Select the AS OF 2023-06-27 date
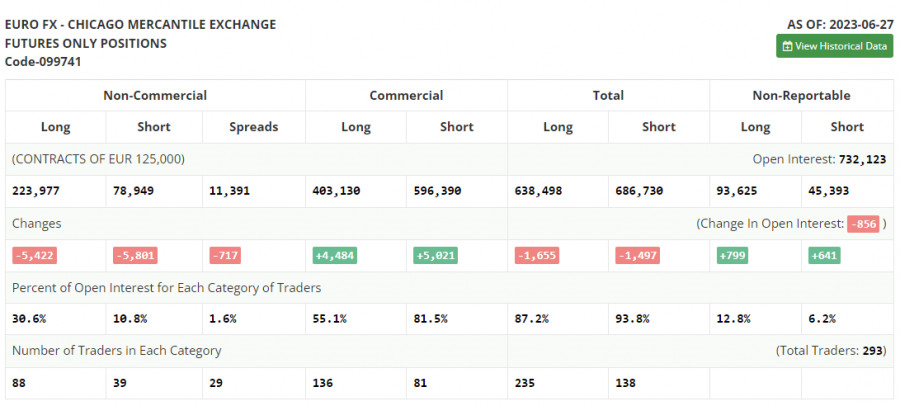The image size is (900, 406). click(x=839, y=24)
